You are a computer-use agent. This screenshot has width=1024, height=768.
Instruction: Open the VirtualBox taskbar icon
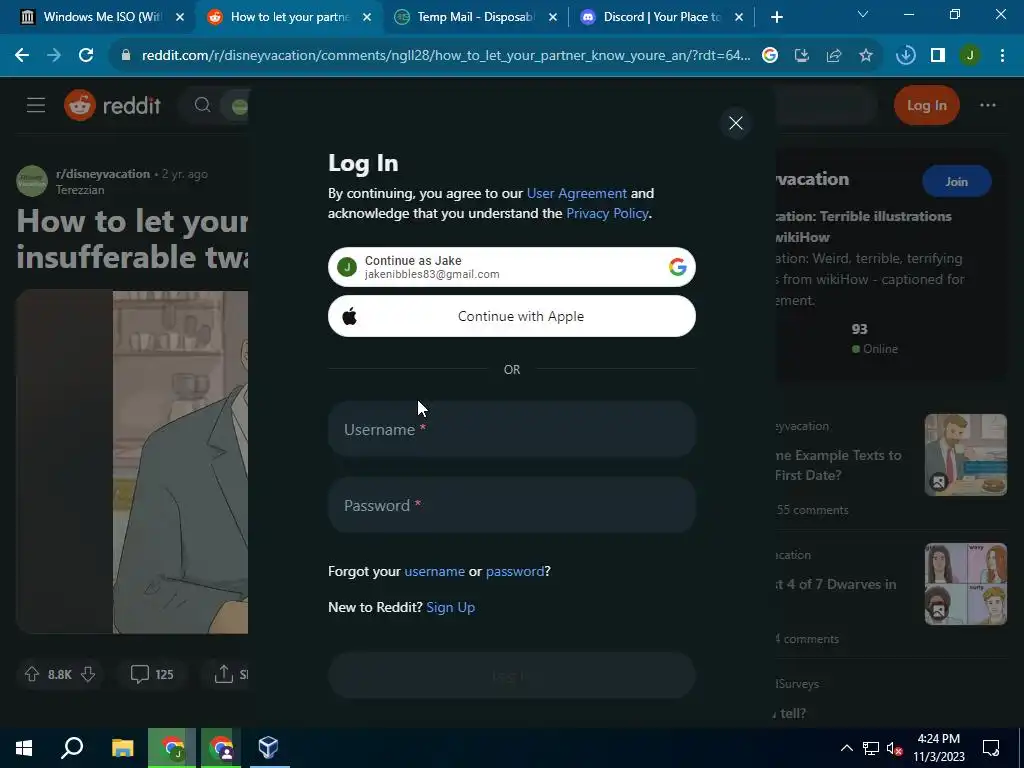coord(268,748)
